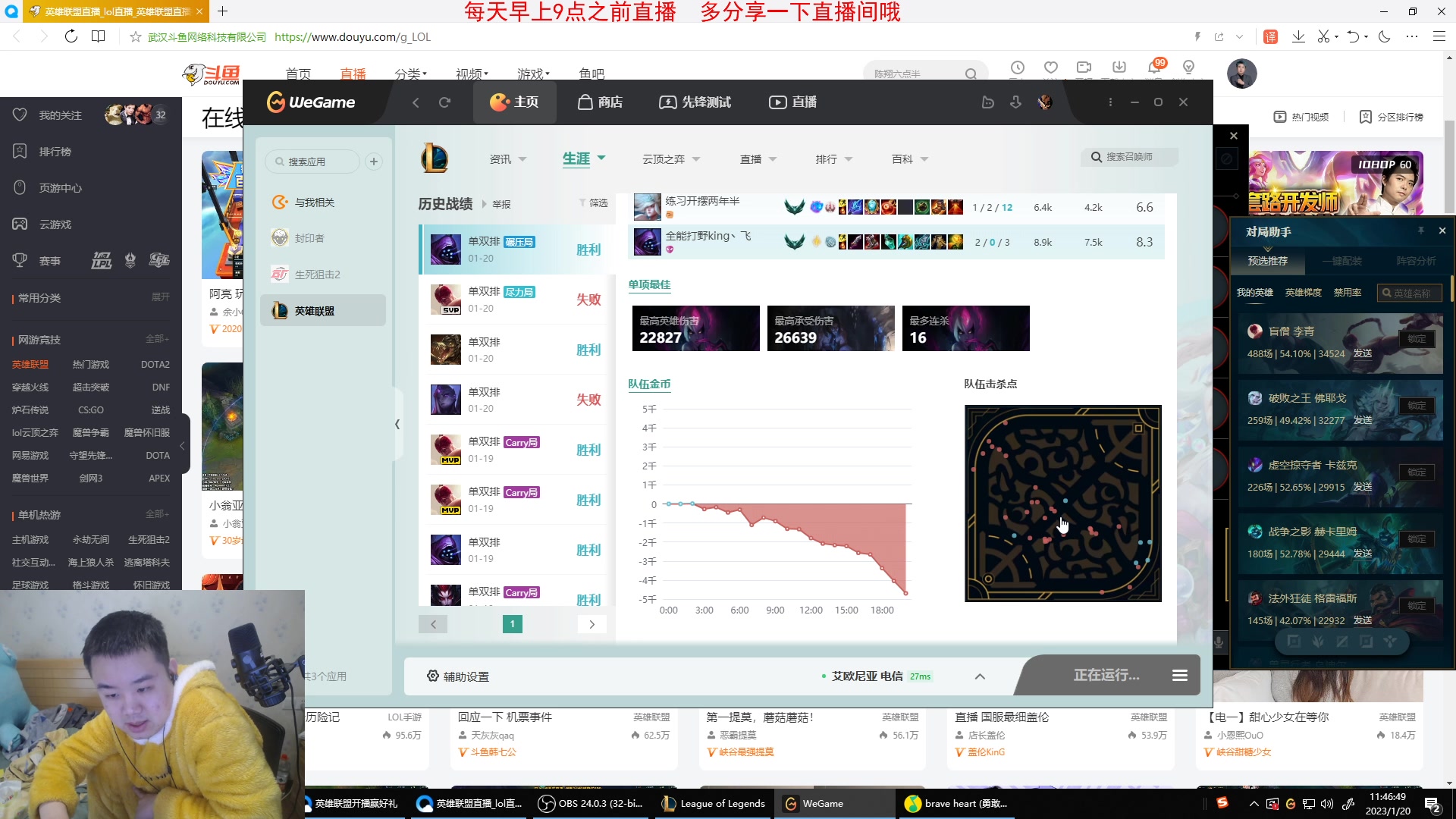
Task: Switch to WeGame 主页 tab
Action: [515, 102]
